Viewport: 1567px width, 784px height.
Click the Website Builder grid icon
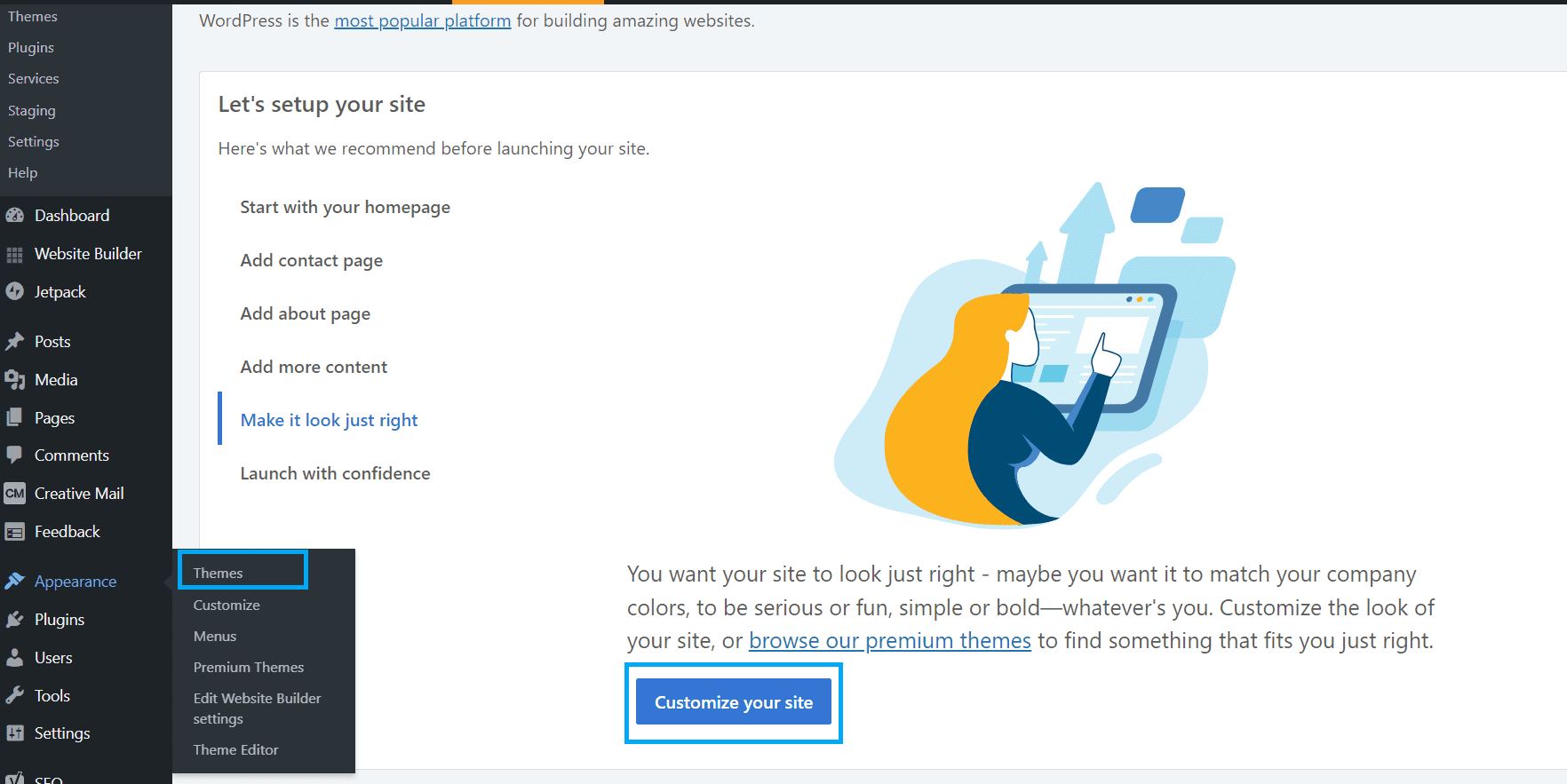pos(14,255)
